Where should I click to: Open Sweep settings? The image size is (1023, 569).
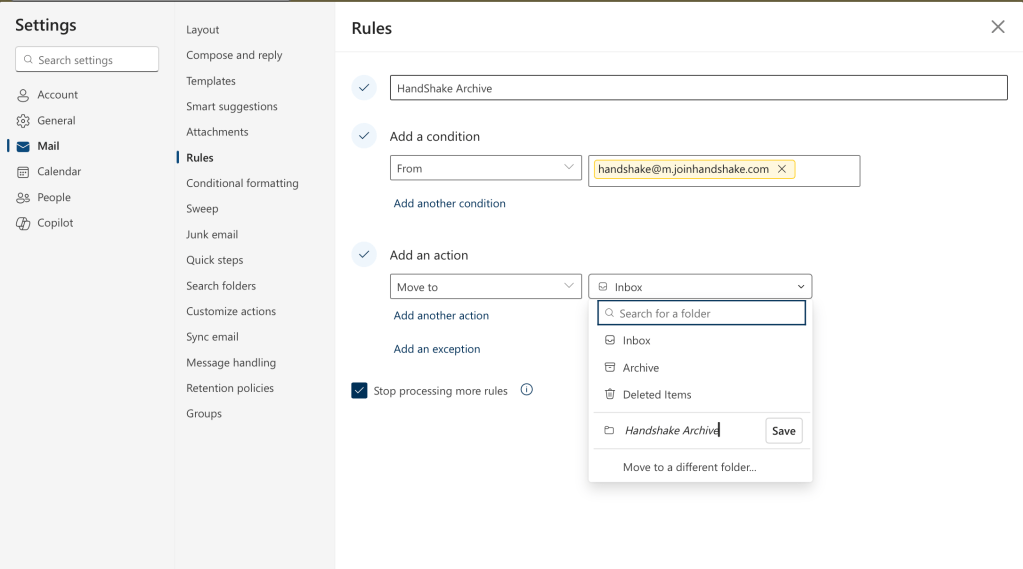coord(202,209)
